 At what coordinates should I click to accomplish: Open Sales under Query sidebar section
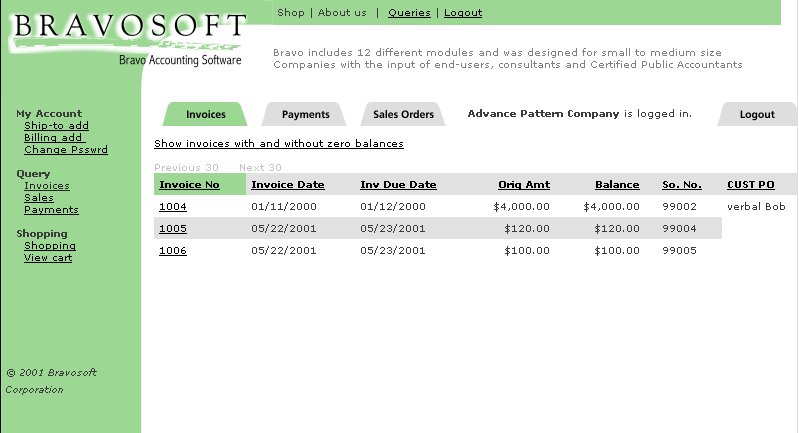point(39,198)
